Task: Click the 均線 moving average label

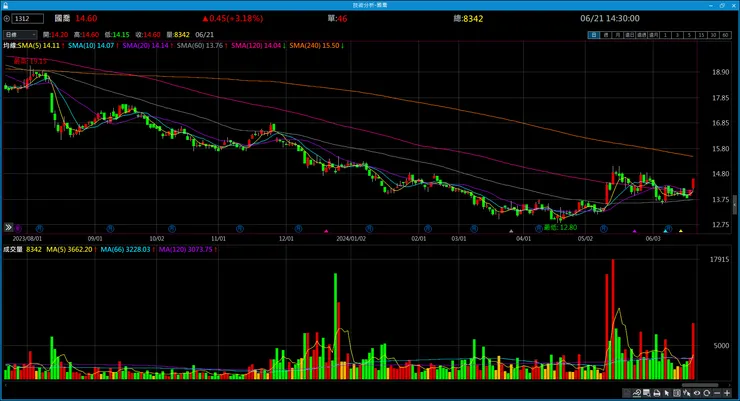Action: [x=10, y=45]
